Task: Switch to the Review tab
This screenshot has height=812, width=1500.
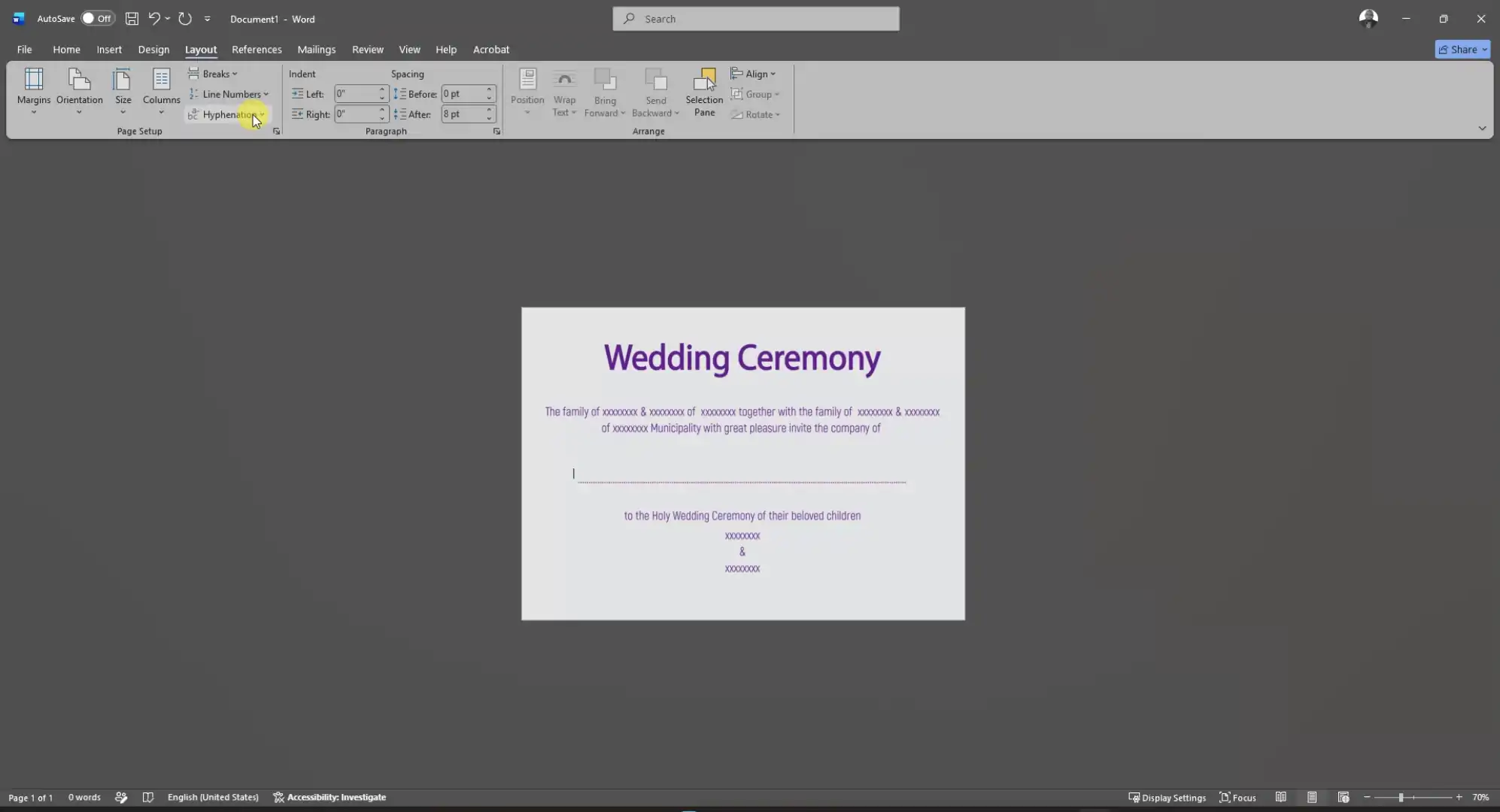Action: (x=368, y=50)
